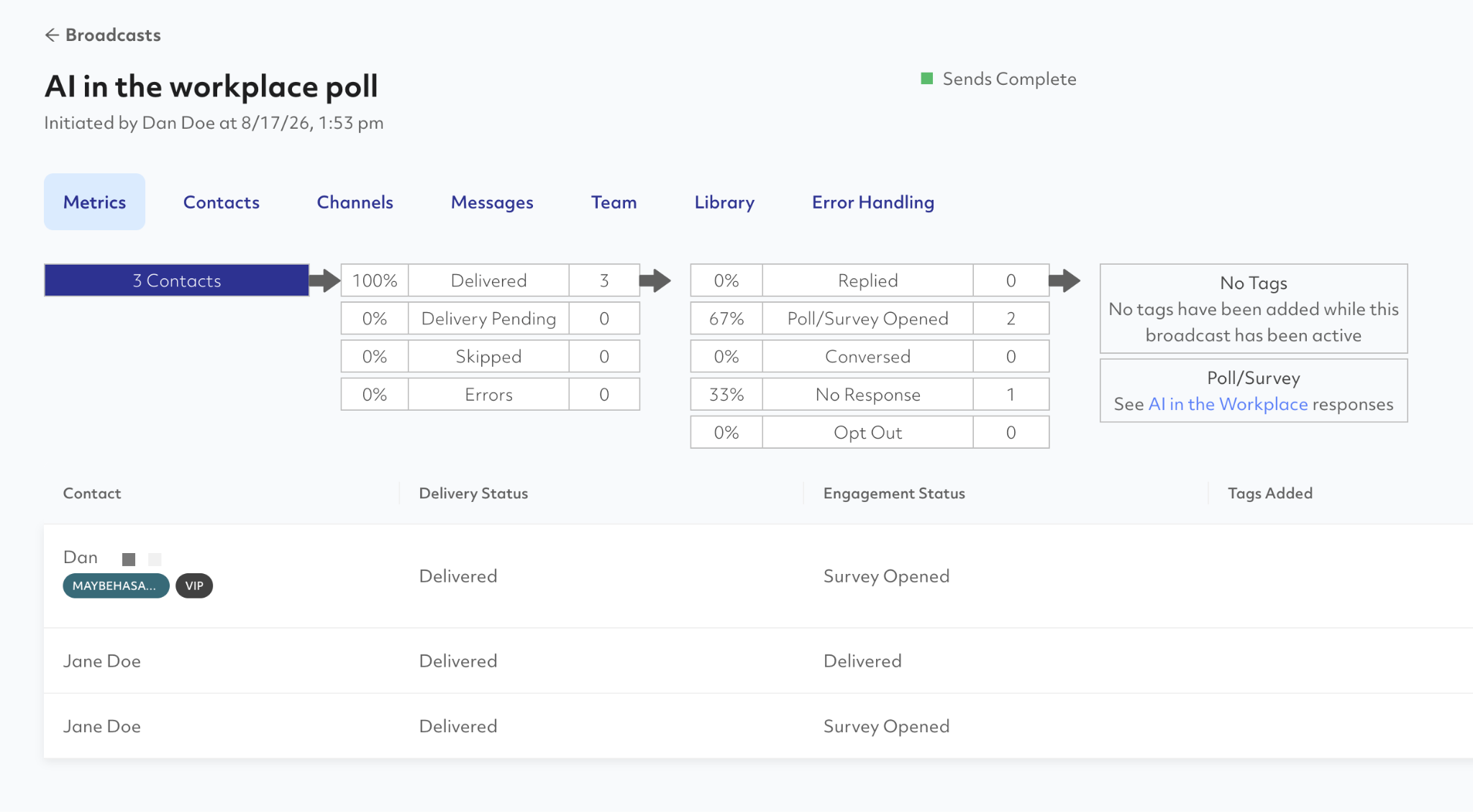Image resolution: width=1473 pixels, height=812 pixels.
Task: Click the VIP tag on Dan
Action: [194, 585]
